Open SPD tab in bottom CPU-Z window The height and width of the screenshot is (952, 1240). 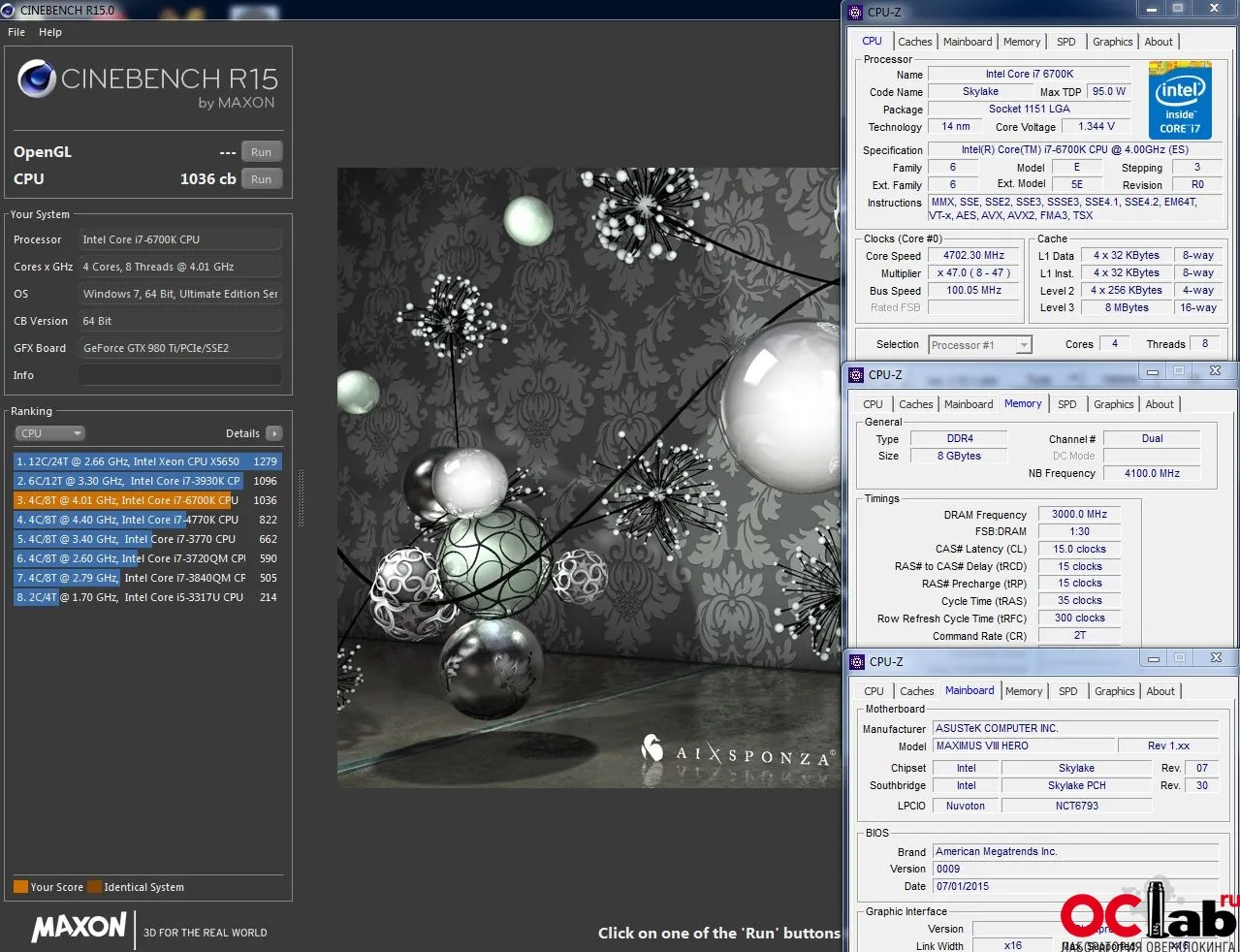(1067, 691)
